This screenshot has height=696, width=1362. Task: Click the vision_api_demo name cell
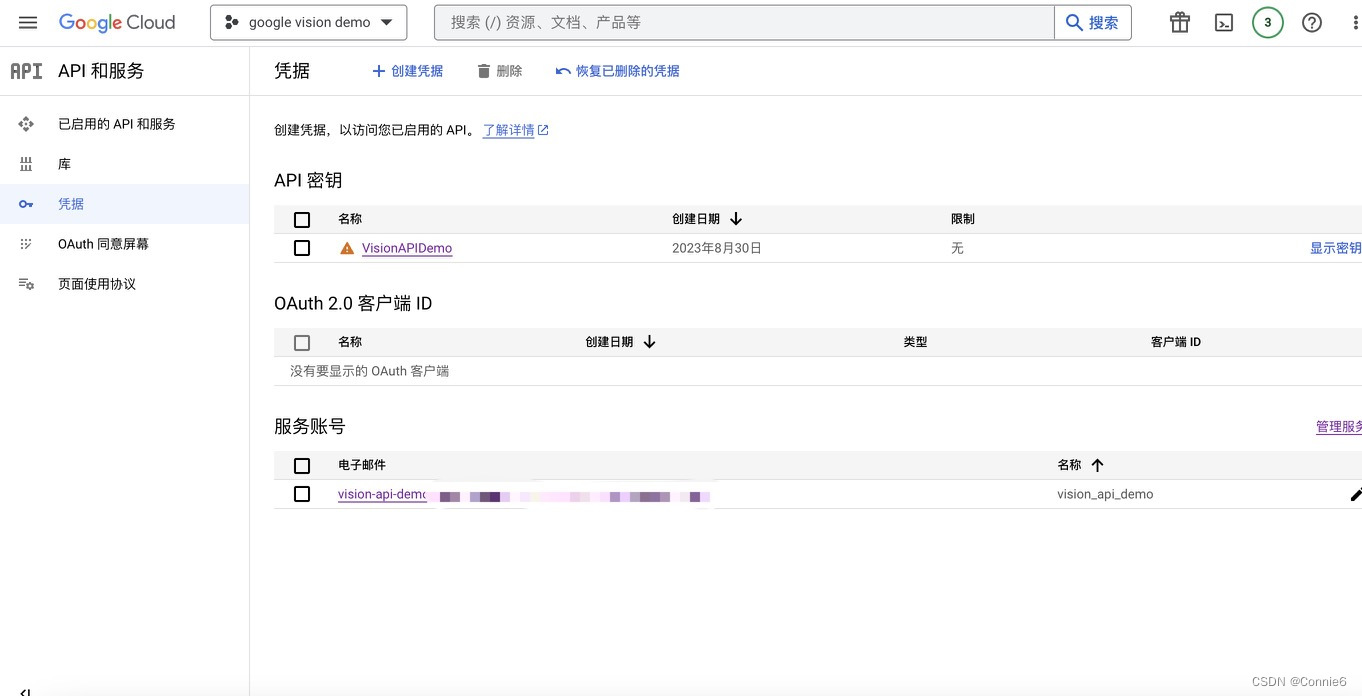tap(1105, 494)
